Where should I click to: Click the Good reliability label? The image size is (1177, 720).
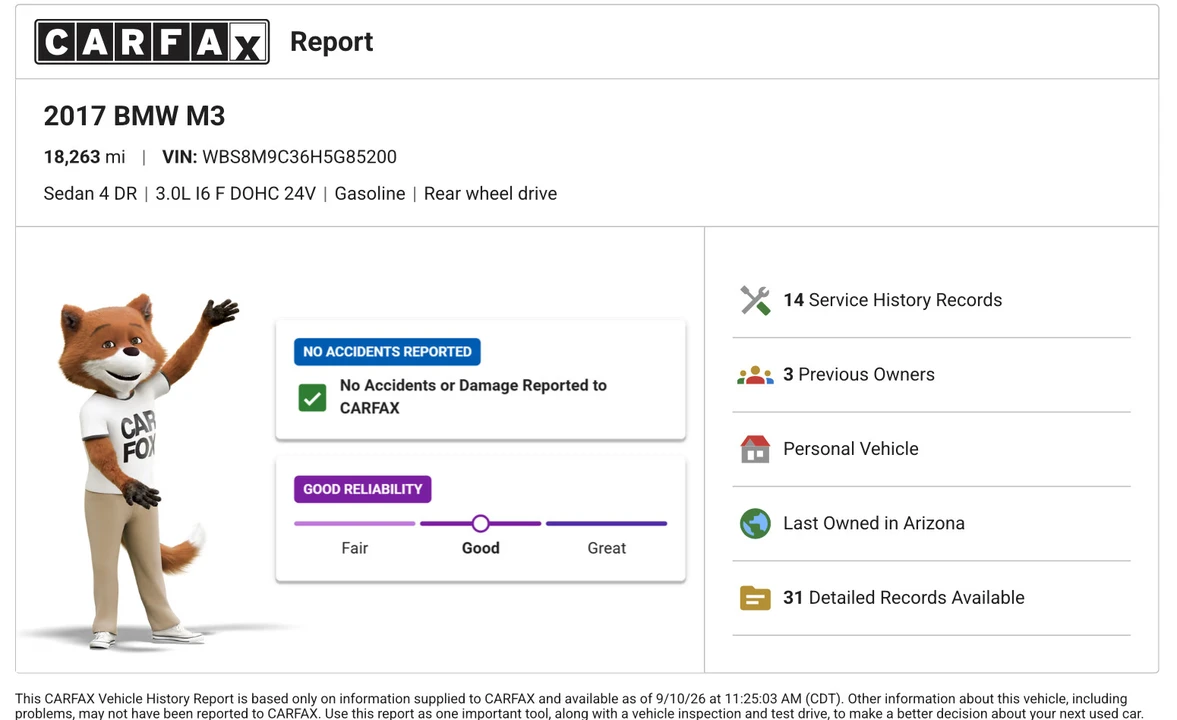[480, 548]
